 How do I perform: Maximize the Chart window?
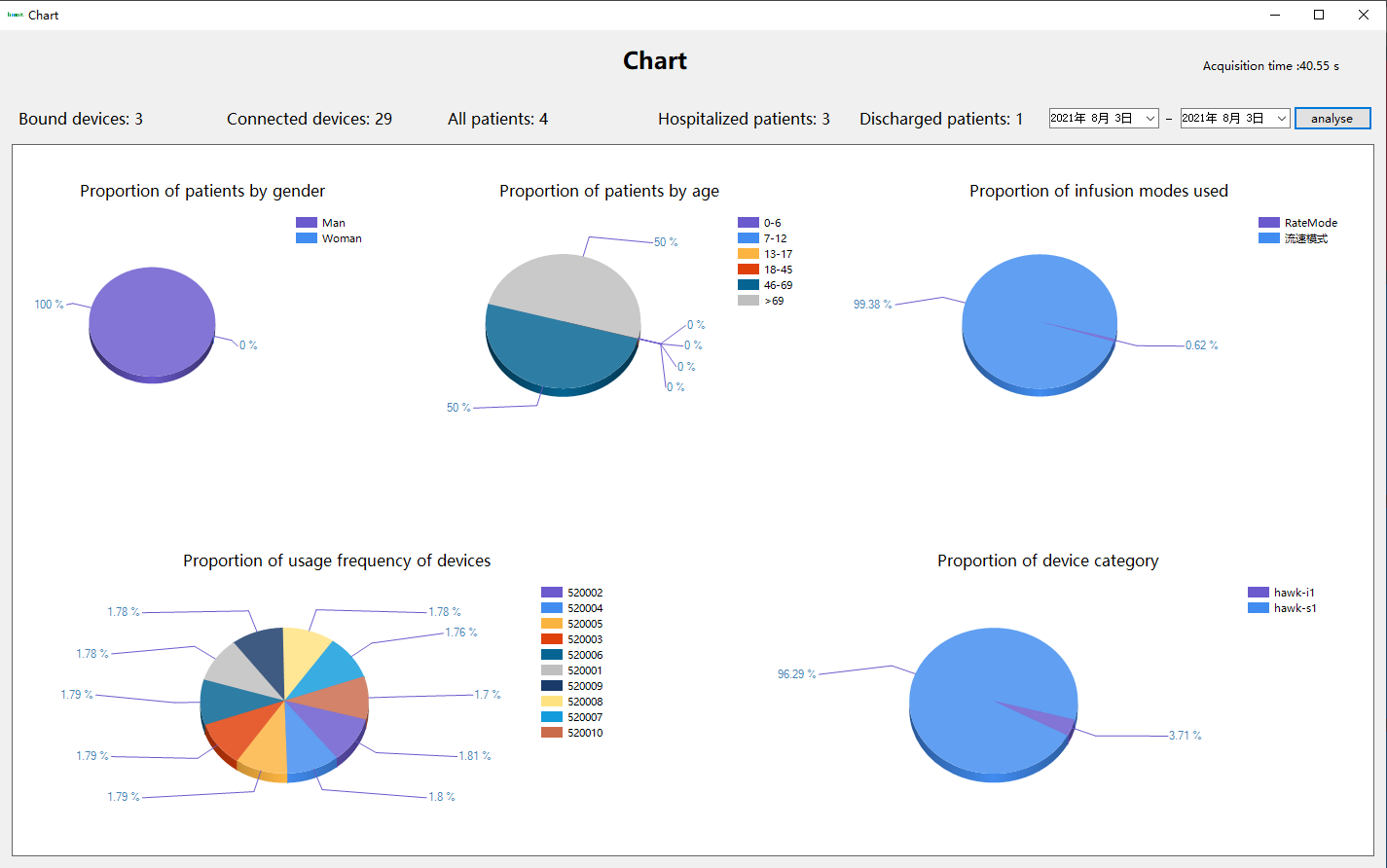(1319, 15)
